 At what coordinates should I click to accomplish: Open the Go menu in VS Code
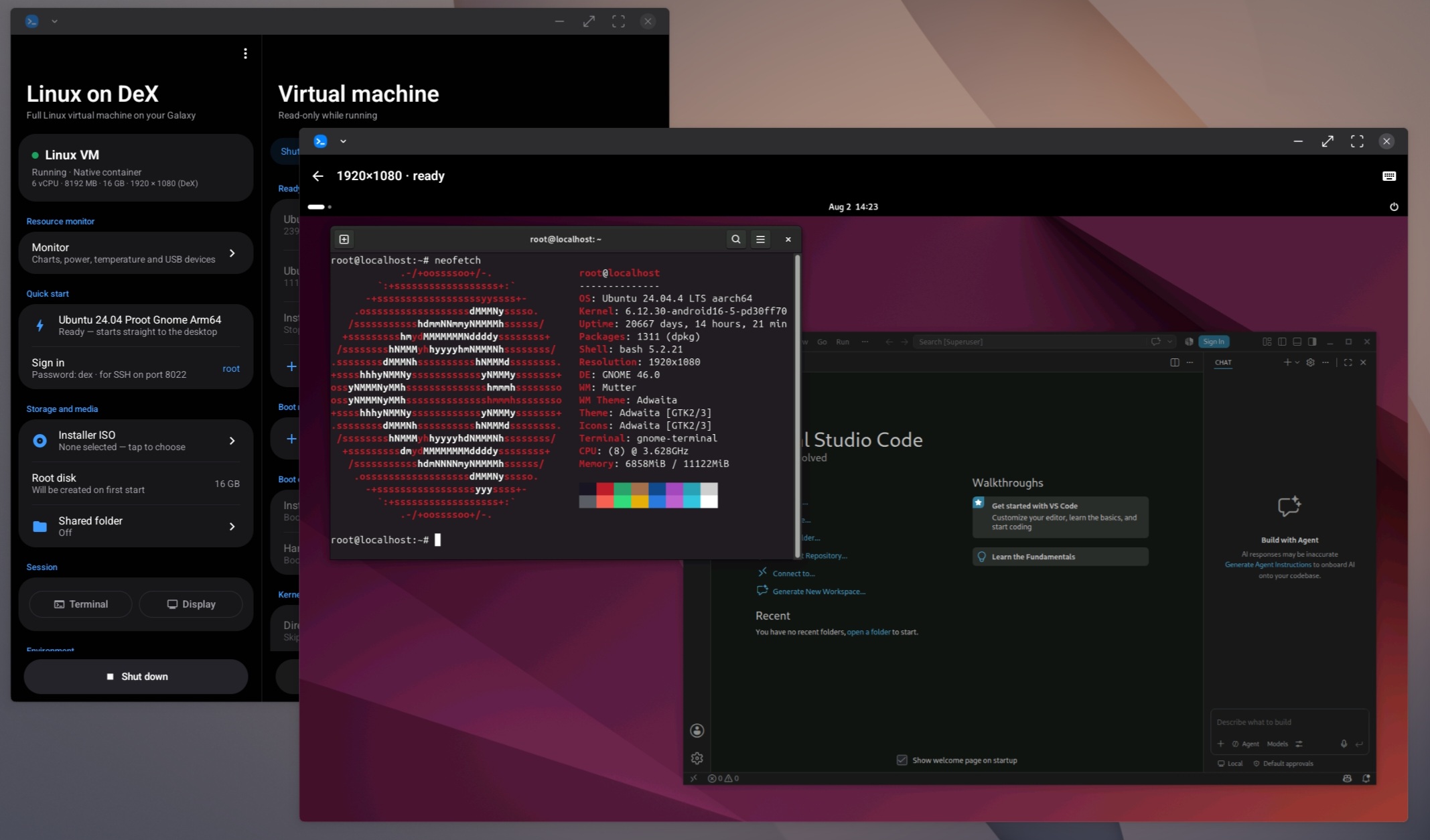tap(822, 342)
